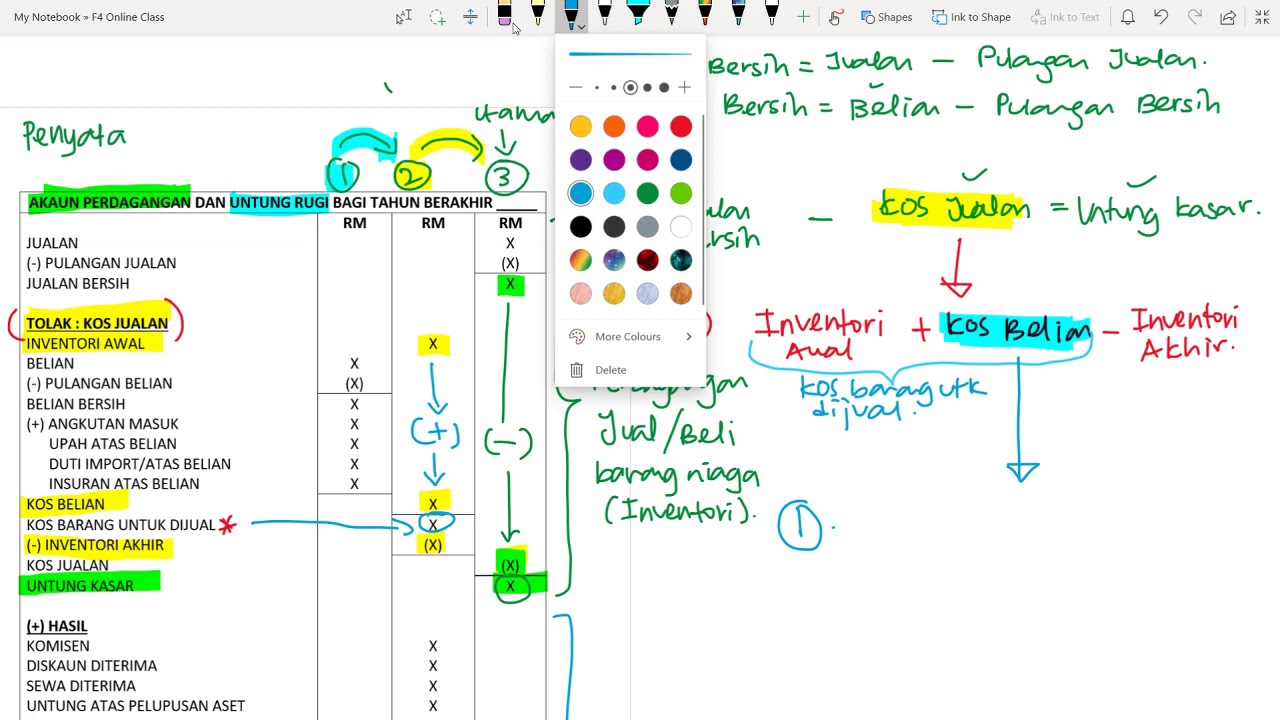Pick the cyan highlighter pen

638,15
